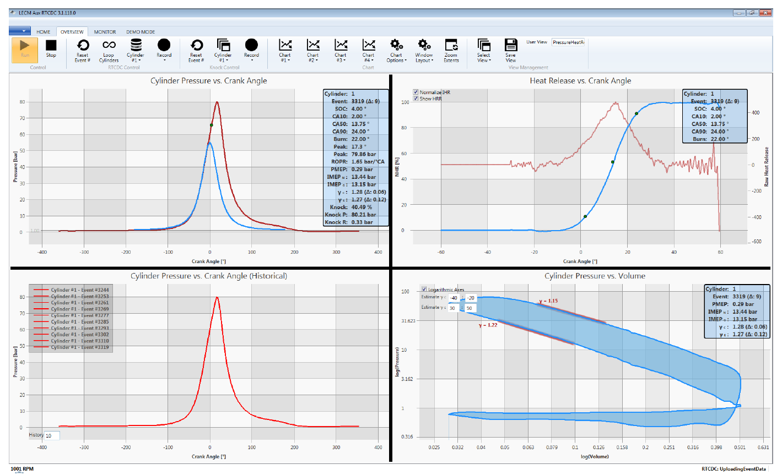
Task: Click Record in RTCDC Control group
Action: tap(164, 50)
